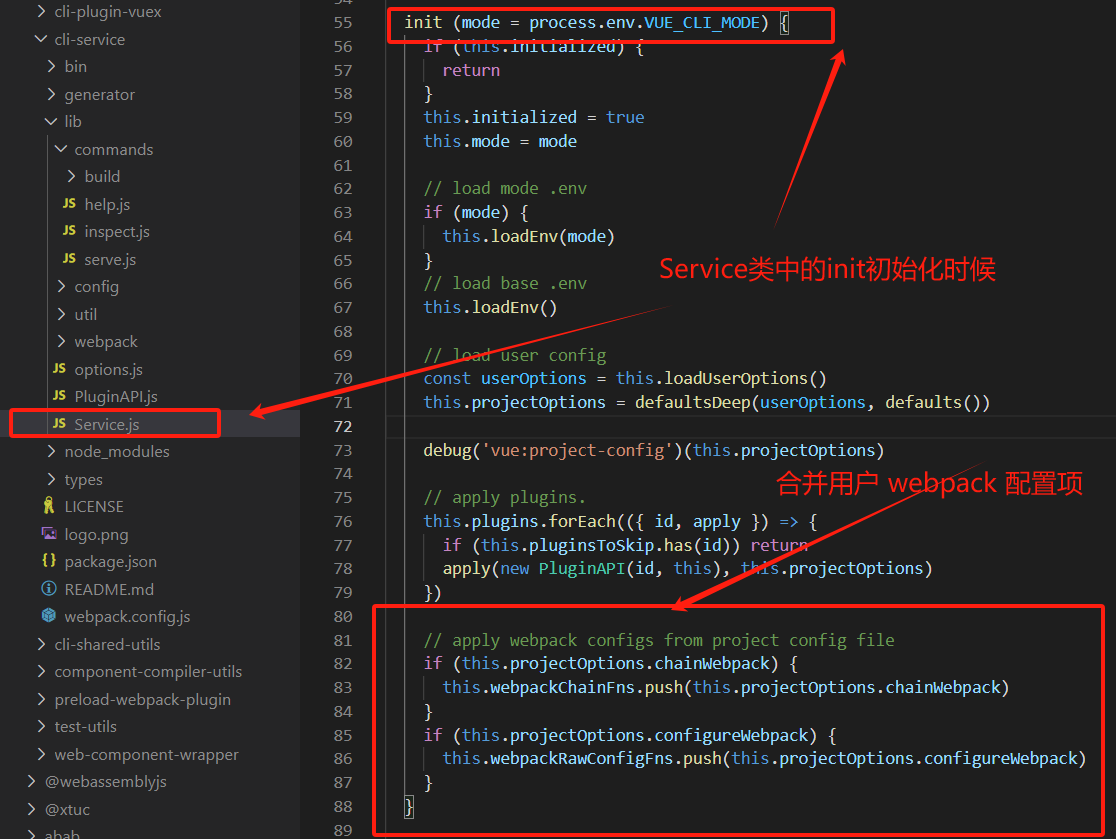Click the info icon beside README.md
The width and height of the screenshot is (1116, 839).
[49, 589]
